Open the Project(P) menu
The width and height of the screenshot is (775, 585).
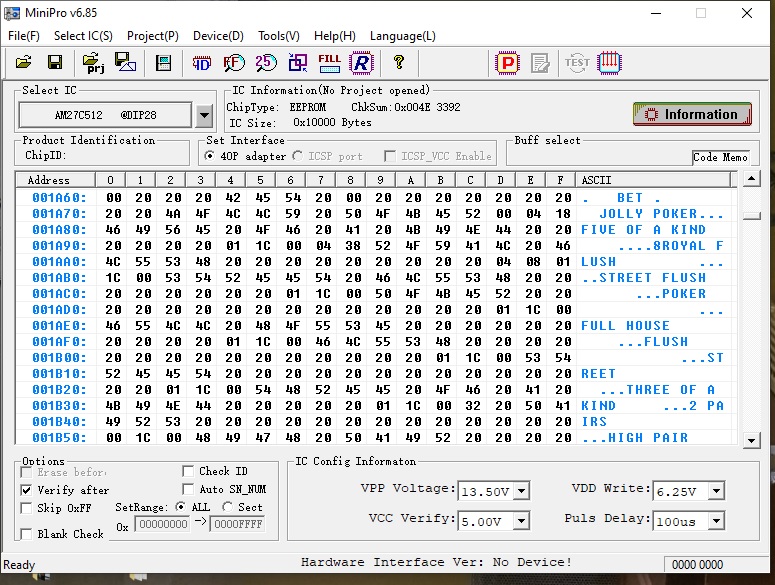tap(153, 36)
